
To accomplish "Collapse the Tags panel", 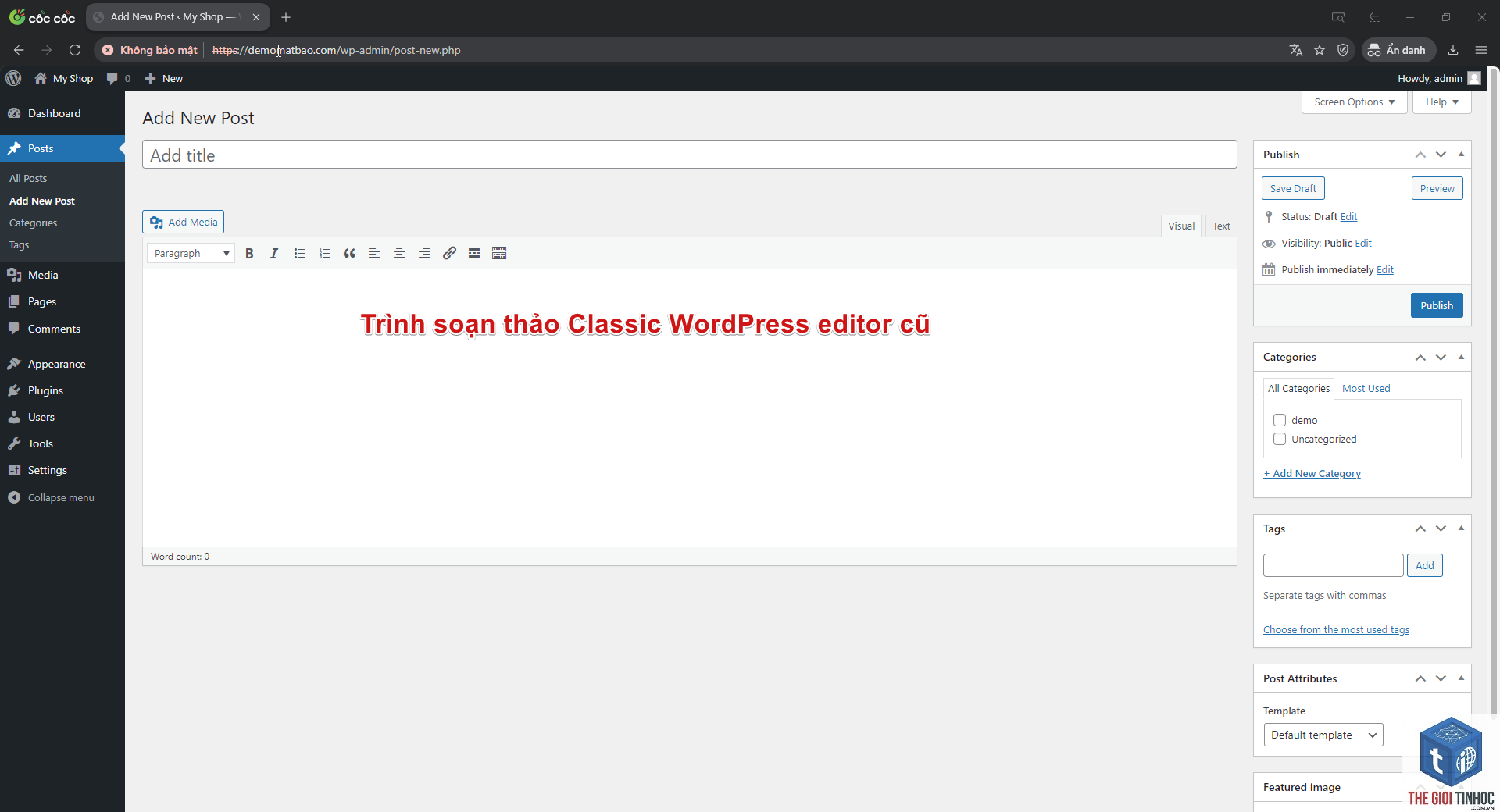I will 1461,529.
